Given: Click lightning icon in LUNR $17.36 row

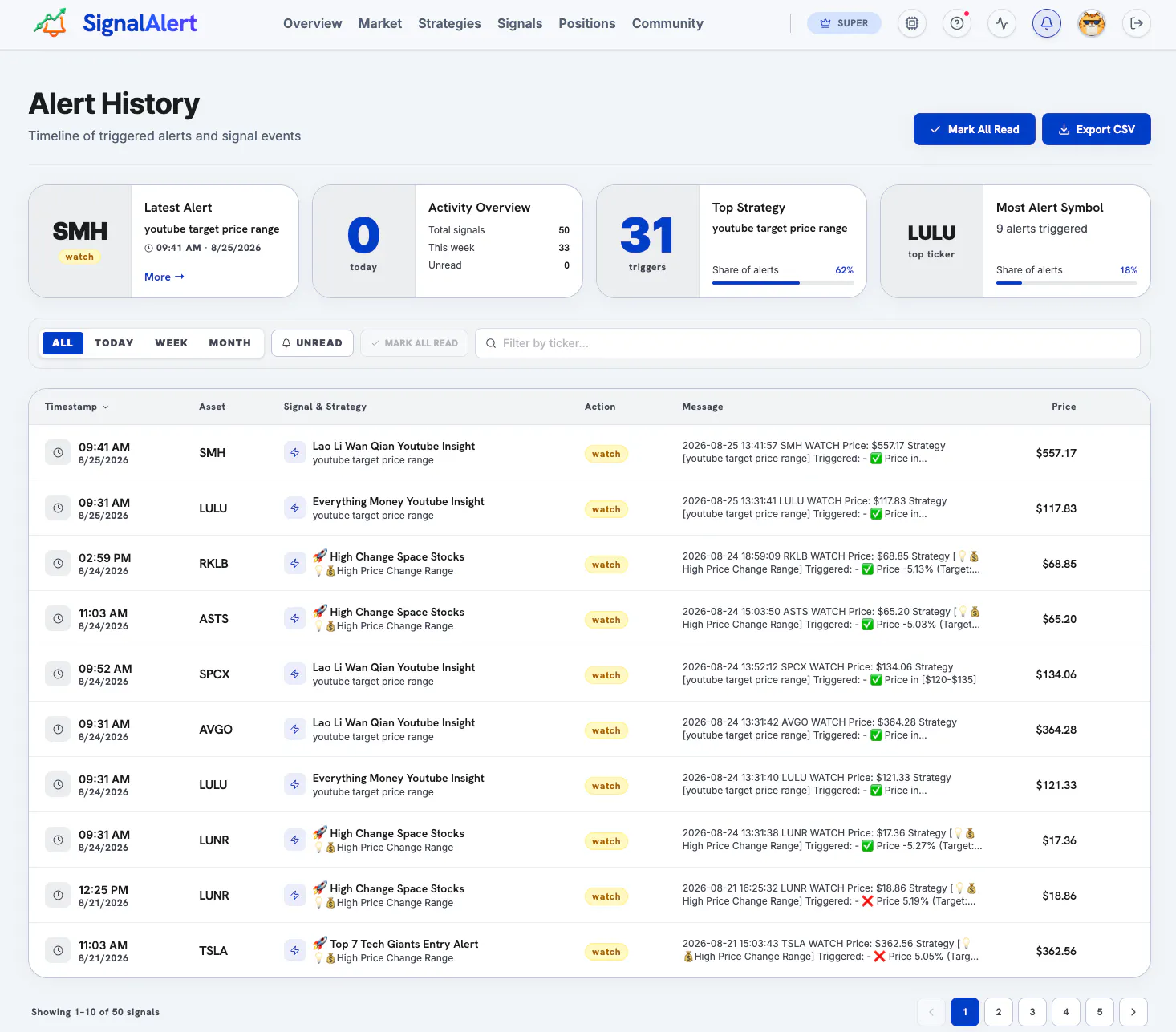Looking at the screenshot, I should [x=294, y=840].
